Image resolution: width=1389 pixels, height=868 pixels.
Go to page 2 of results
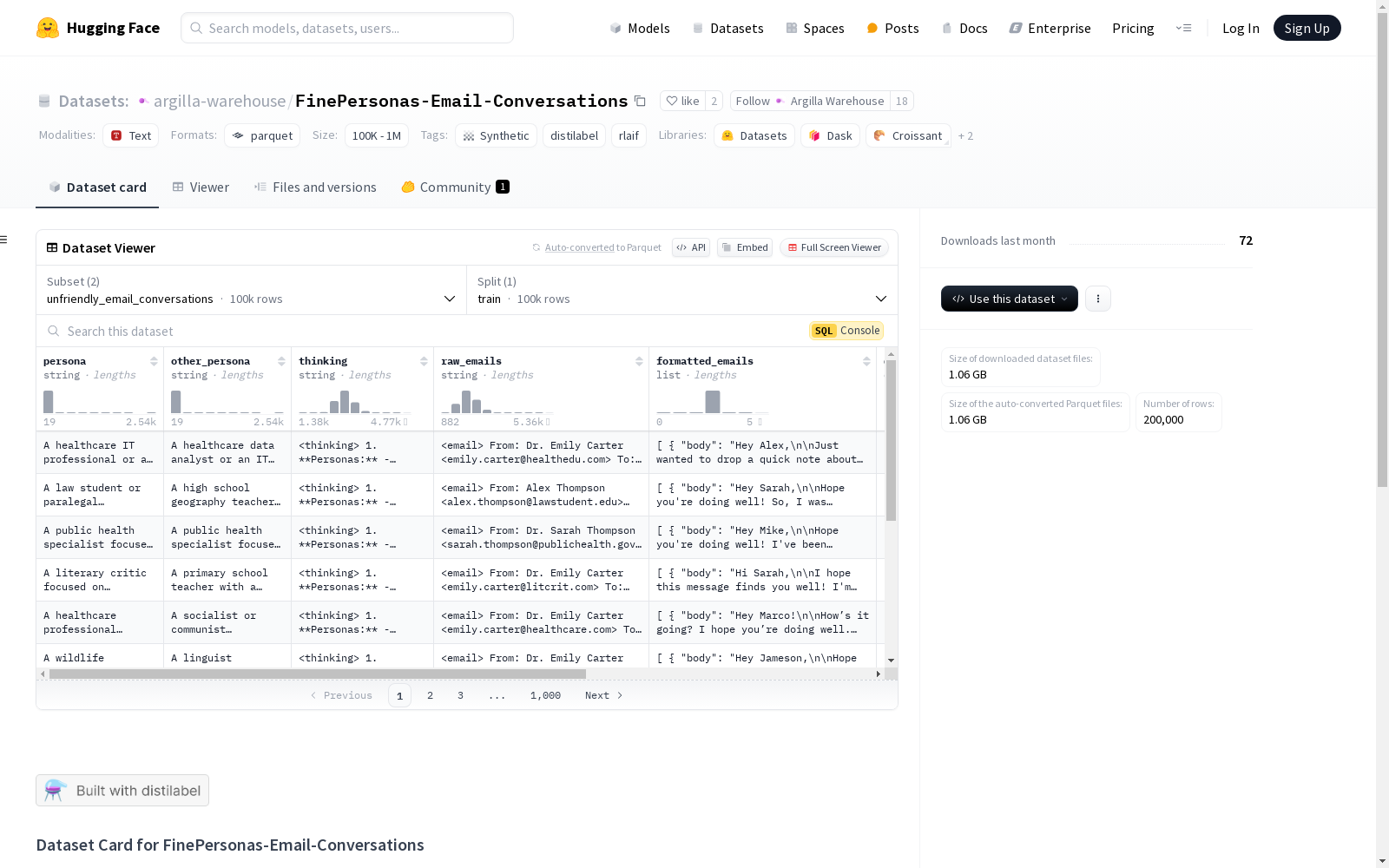[430, 695]
